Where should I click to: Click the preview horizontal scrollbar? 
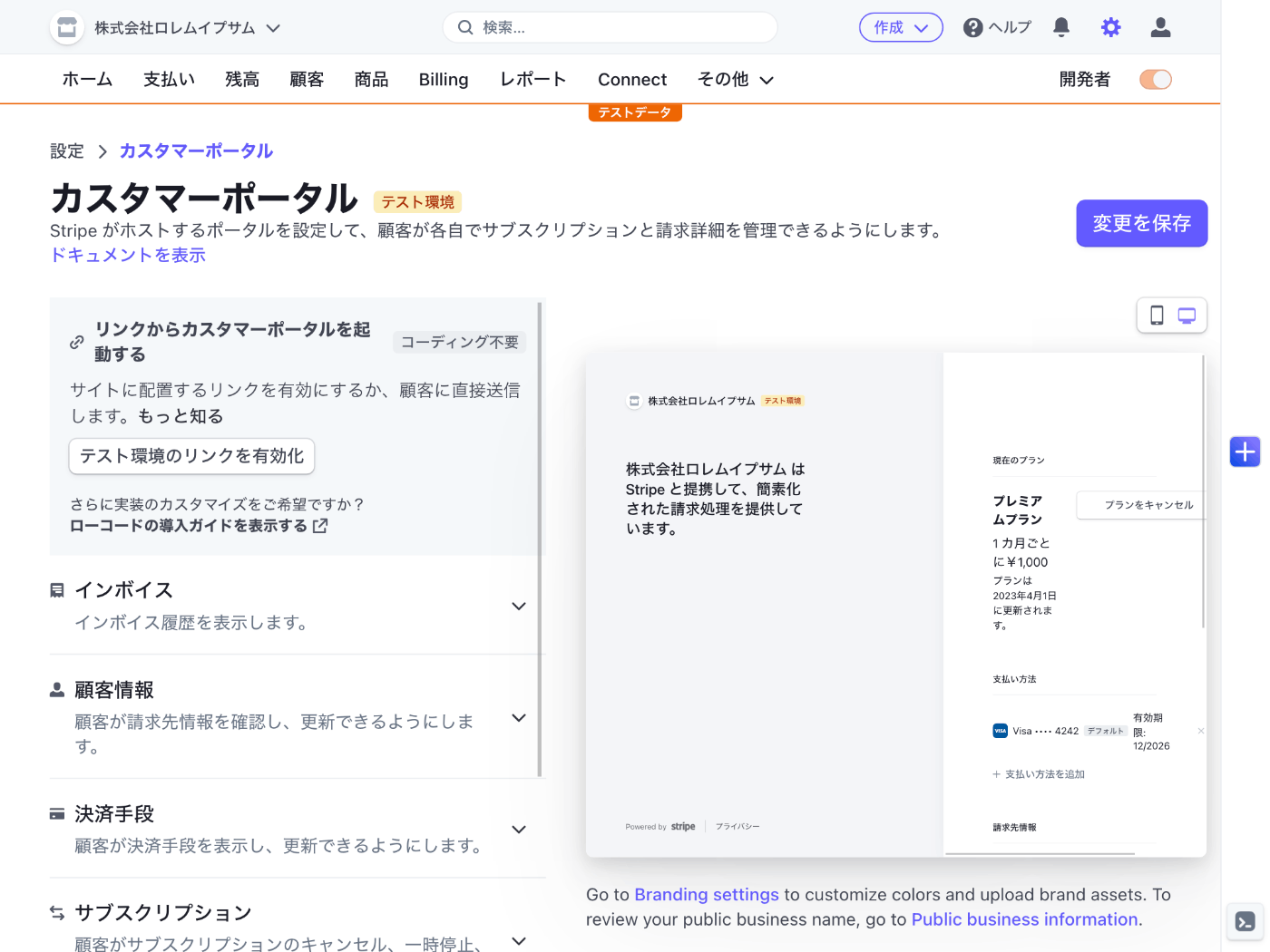[x=1040, y=853]
